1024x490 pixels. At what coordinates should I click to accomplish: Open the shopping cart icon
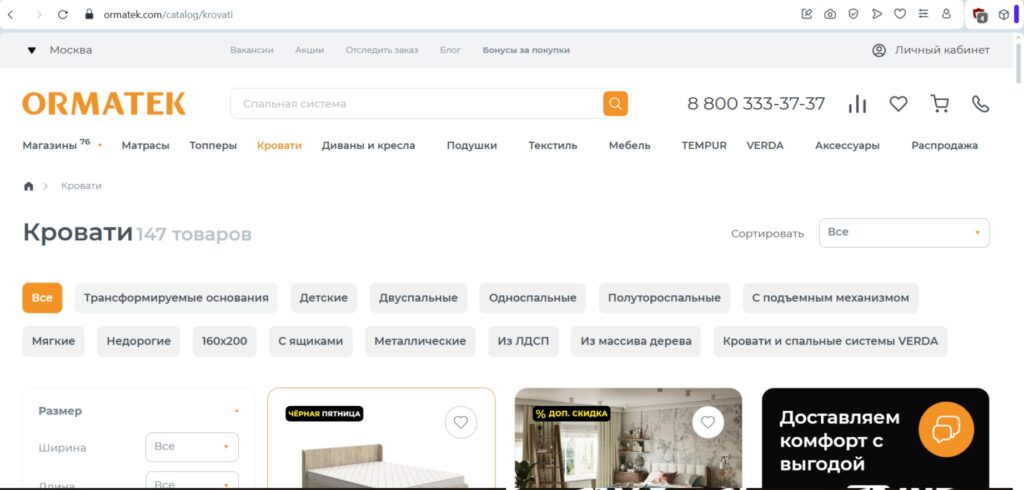click(939, 104)
